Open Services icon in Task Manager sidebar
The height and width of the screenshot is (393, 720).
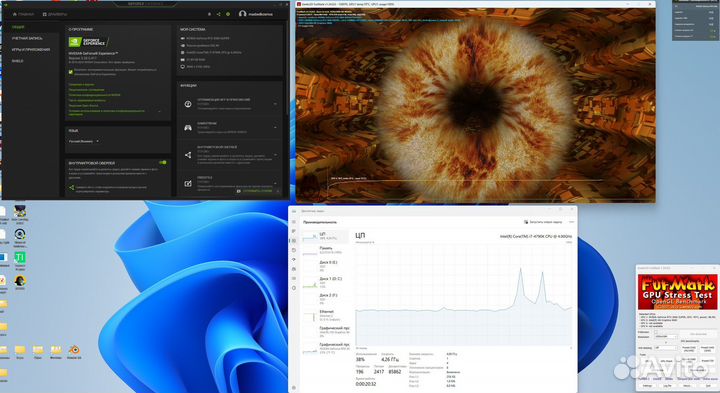click(x=294, y=288)
